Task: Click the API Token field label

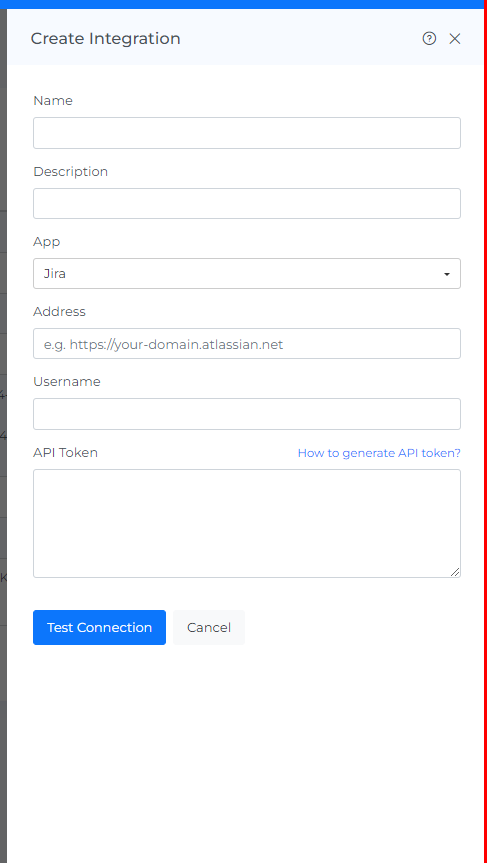Action: click(65, 452)
